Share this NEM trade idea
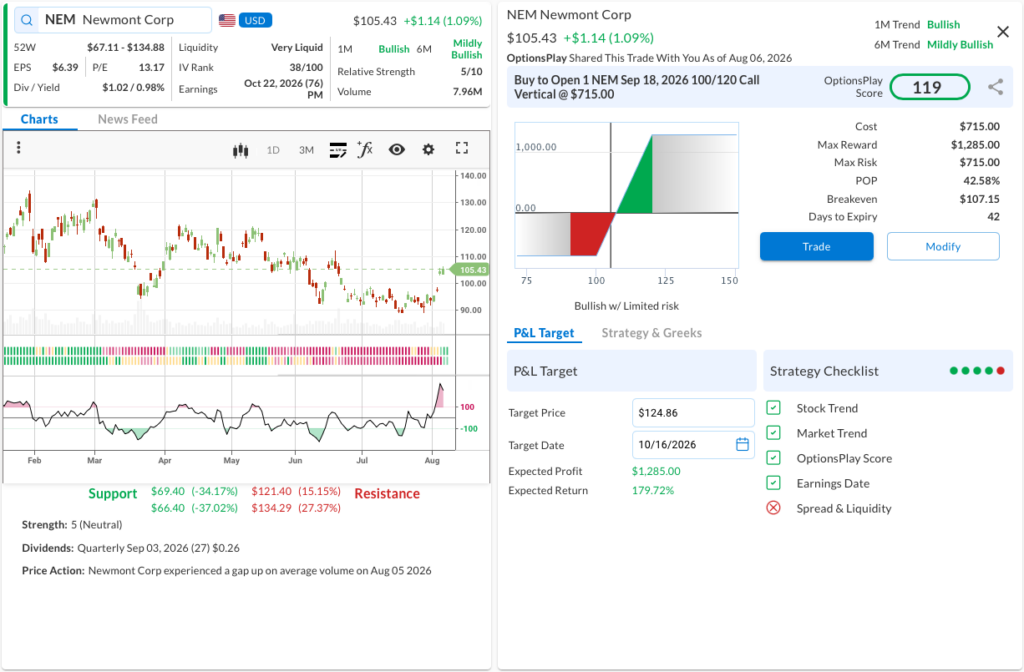Screen dimensions: 1024x672 [x=995, y=87]
